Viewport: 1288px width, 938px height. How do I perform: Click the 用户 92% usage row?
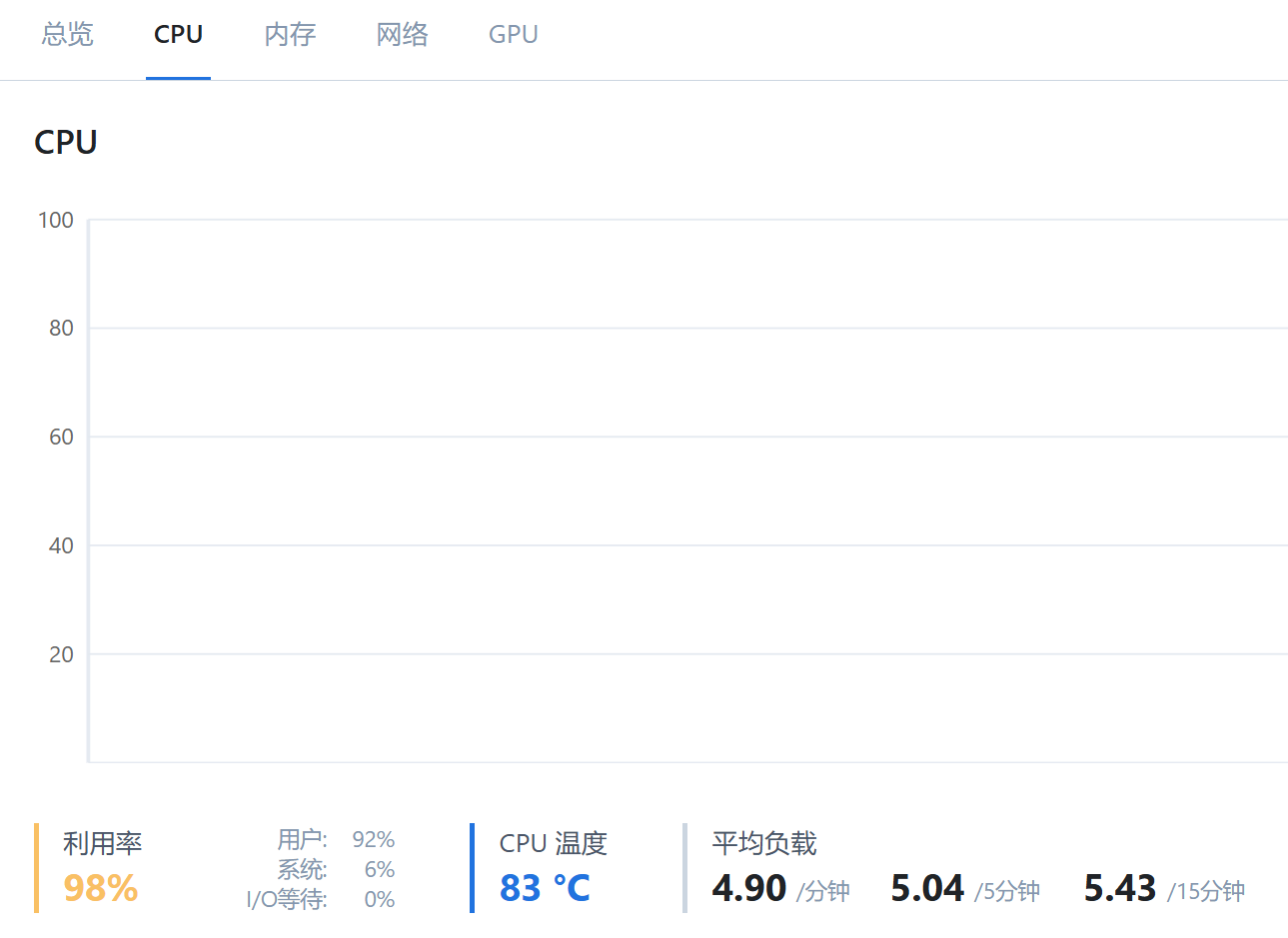click(336, 839)
